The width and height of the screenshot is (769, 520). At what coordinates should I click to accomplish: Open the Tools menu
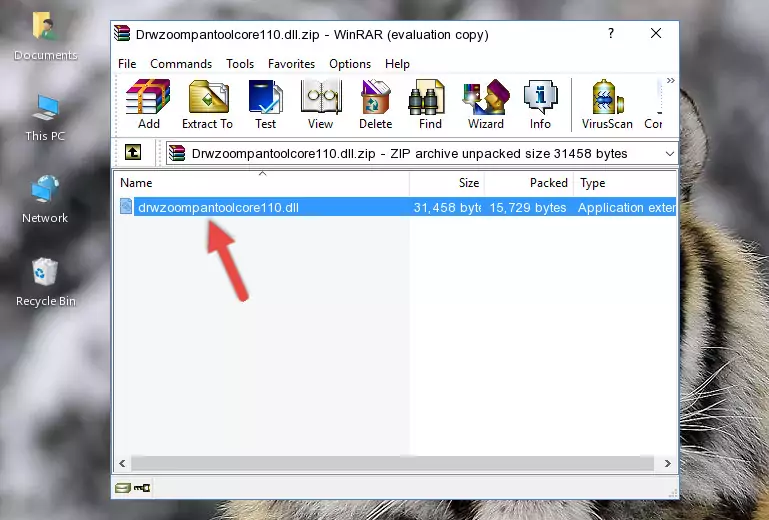pos(240,64)
